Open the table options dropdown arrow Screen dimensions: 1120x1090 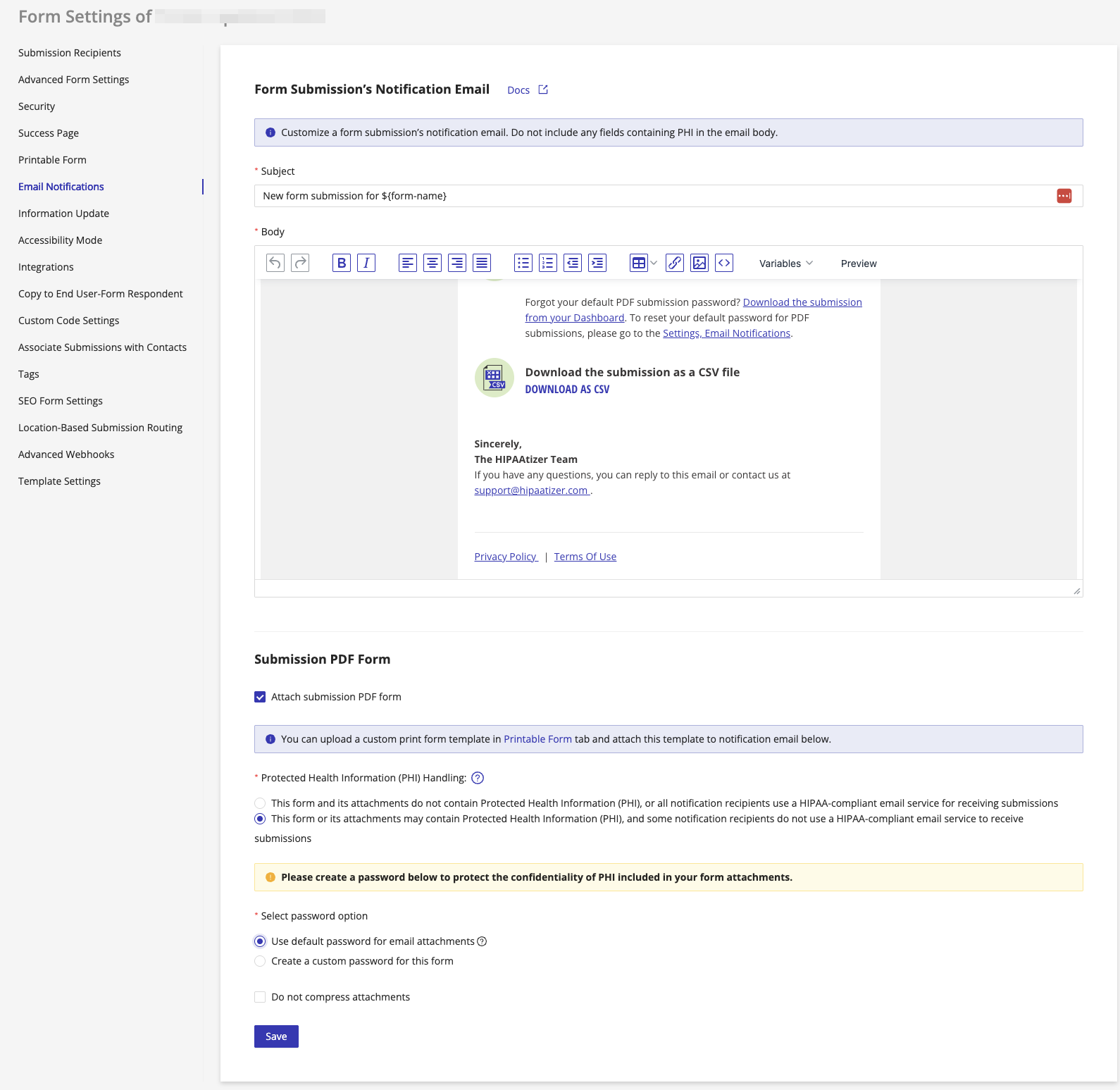[654, 263]
